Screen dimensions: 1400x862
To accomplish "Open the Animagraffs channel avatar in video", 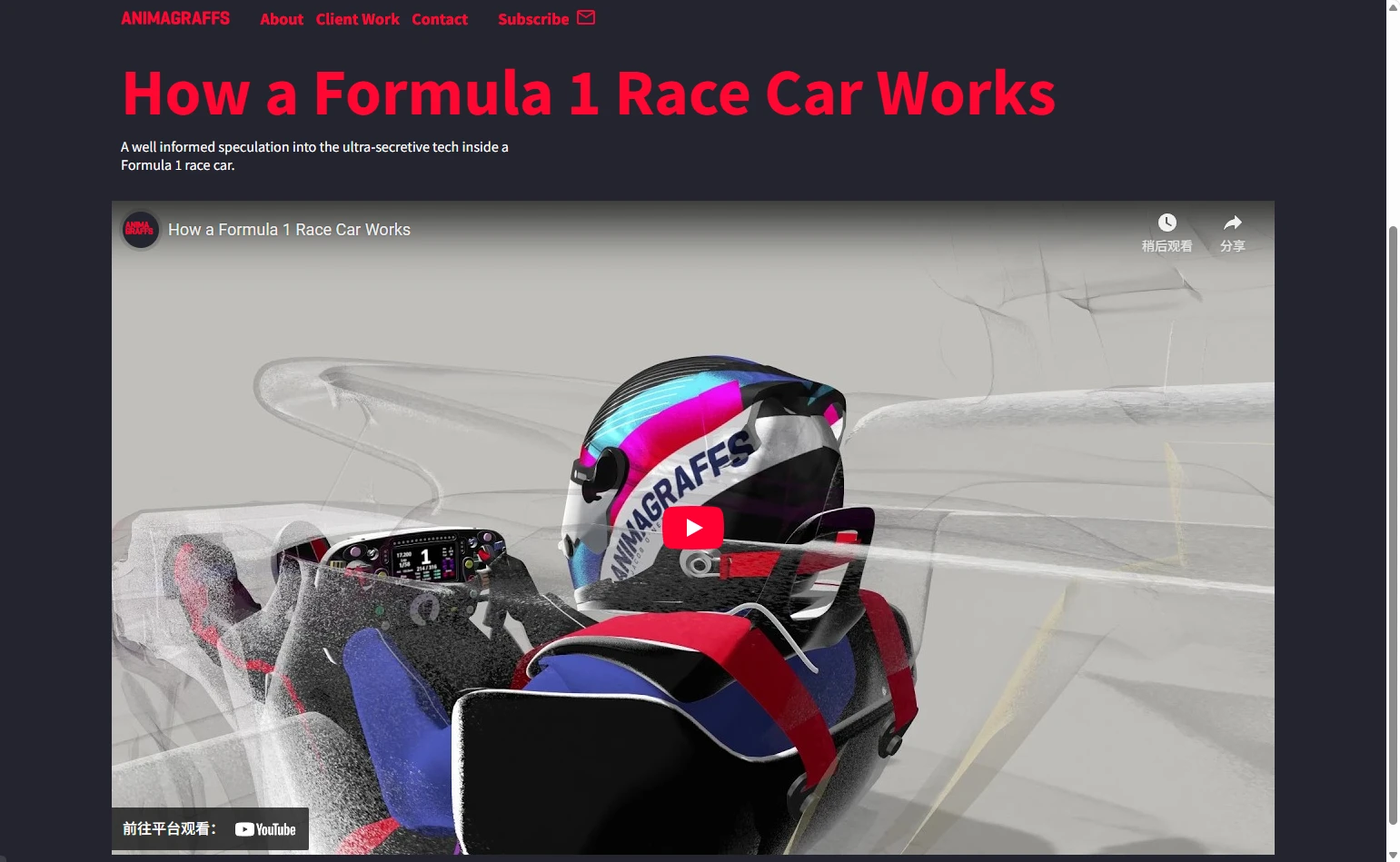I will tap(140, 230).
